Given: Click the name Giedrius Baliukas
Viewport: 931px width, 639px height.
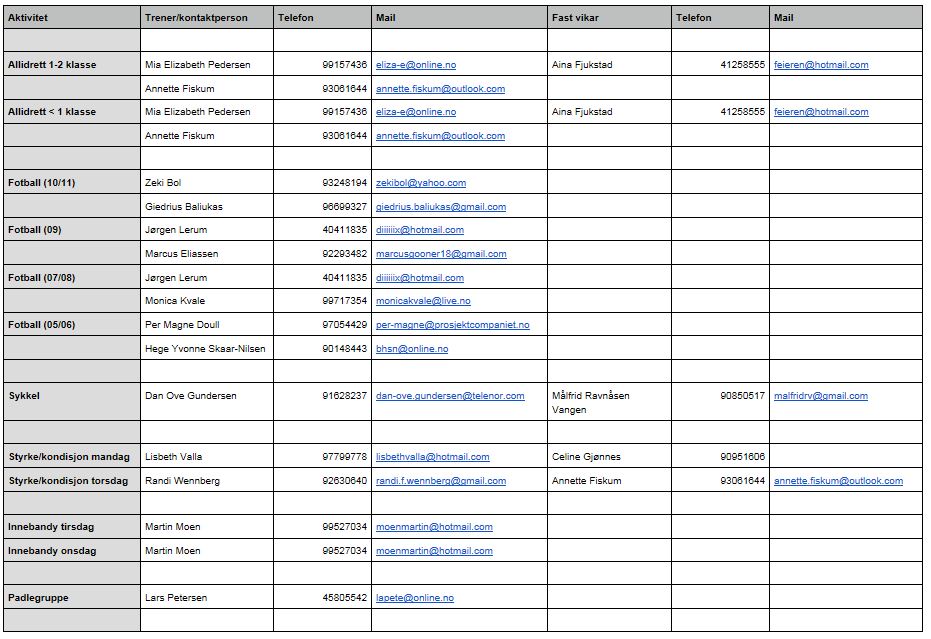Looking at the screenshot, I should (183, 207).
